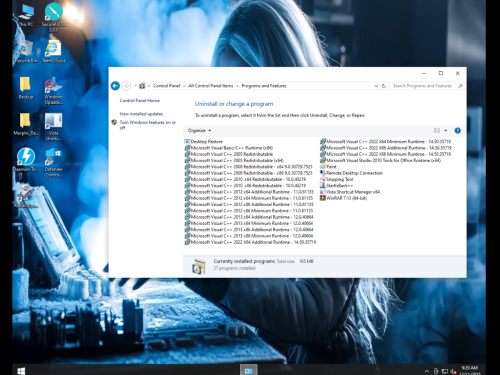
Task: Click the greyed Forward arrow button
Action: 126,86
